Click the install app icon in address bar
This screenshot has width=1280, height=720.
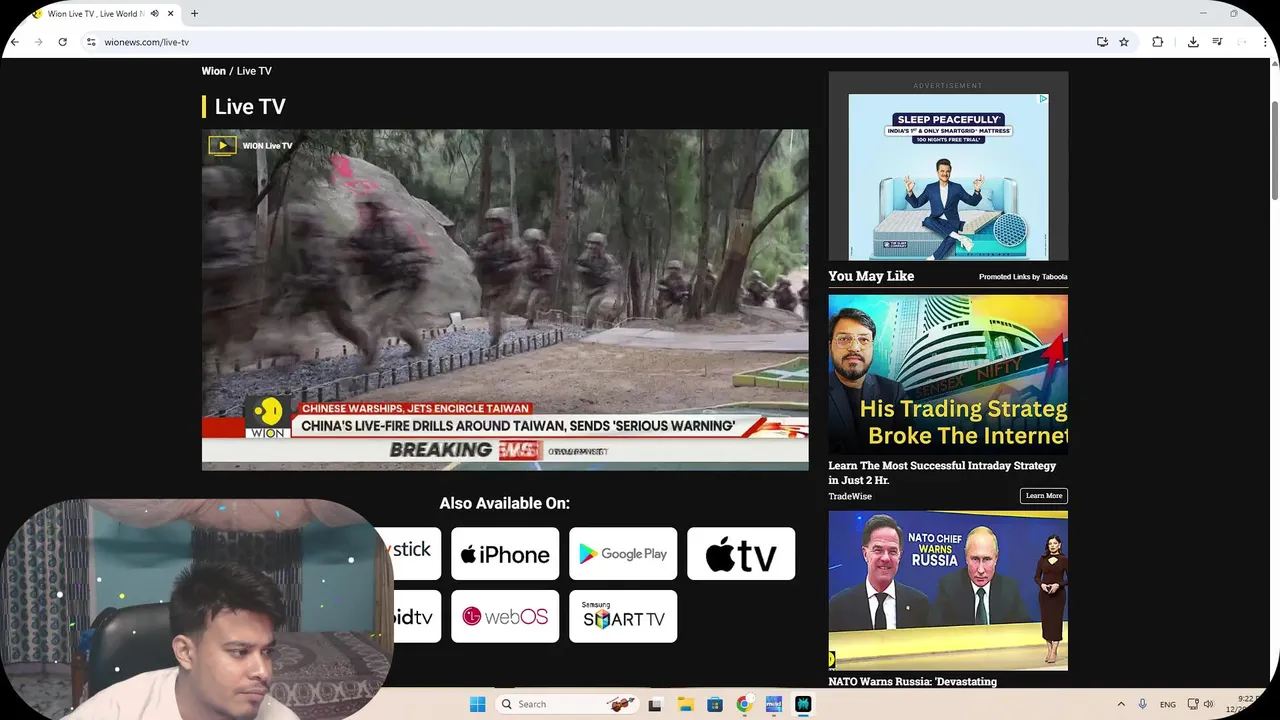point(1102,42)
